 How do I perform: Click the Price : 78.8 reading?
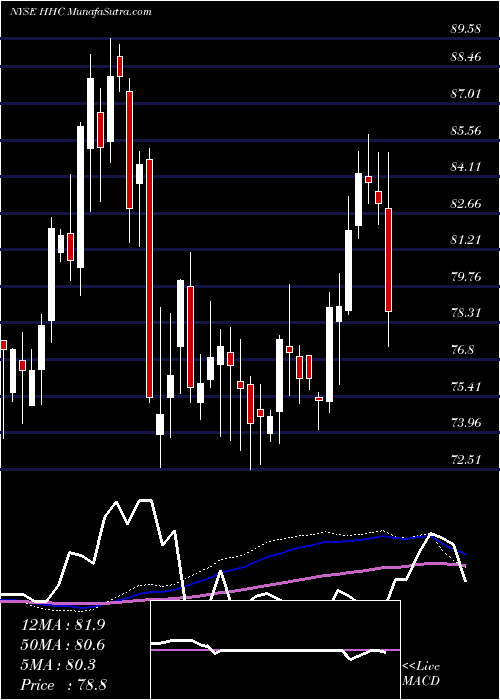coord(63,685)
